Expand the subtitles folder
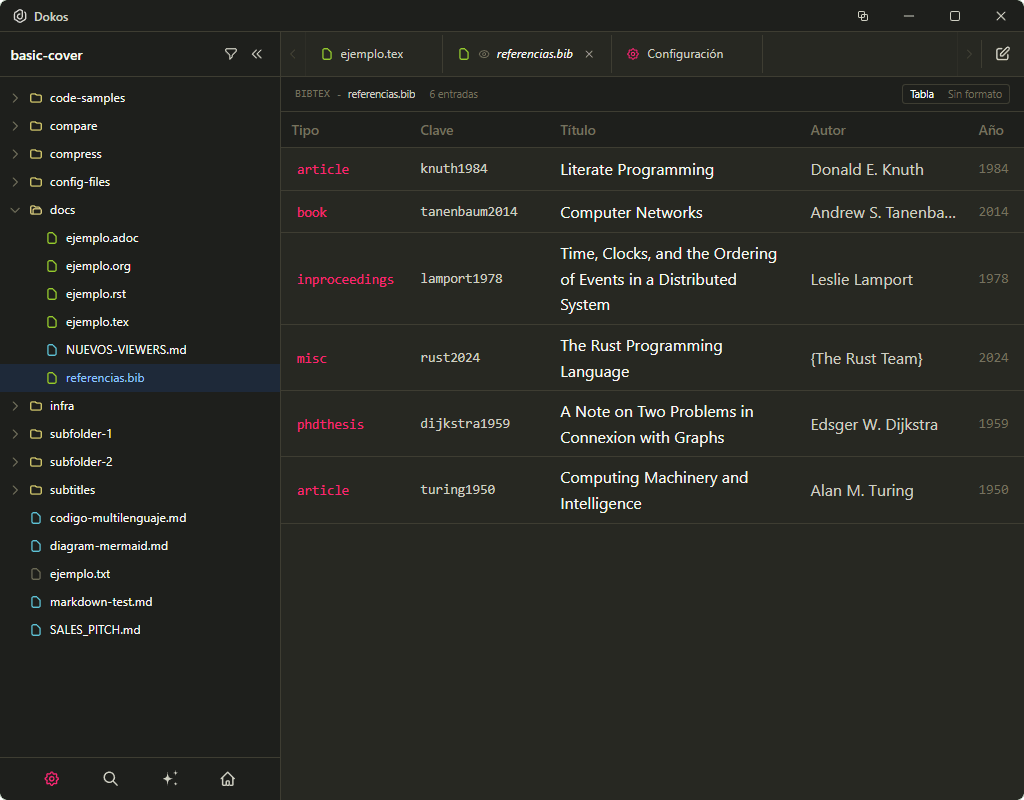 (73, 490)
